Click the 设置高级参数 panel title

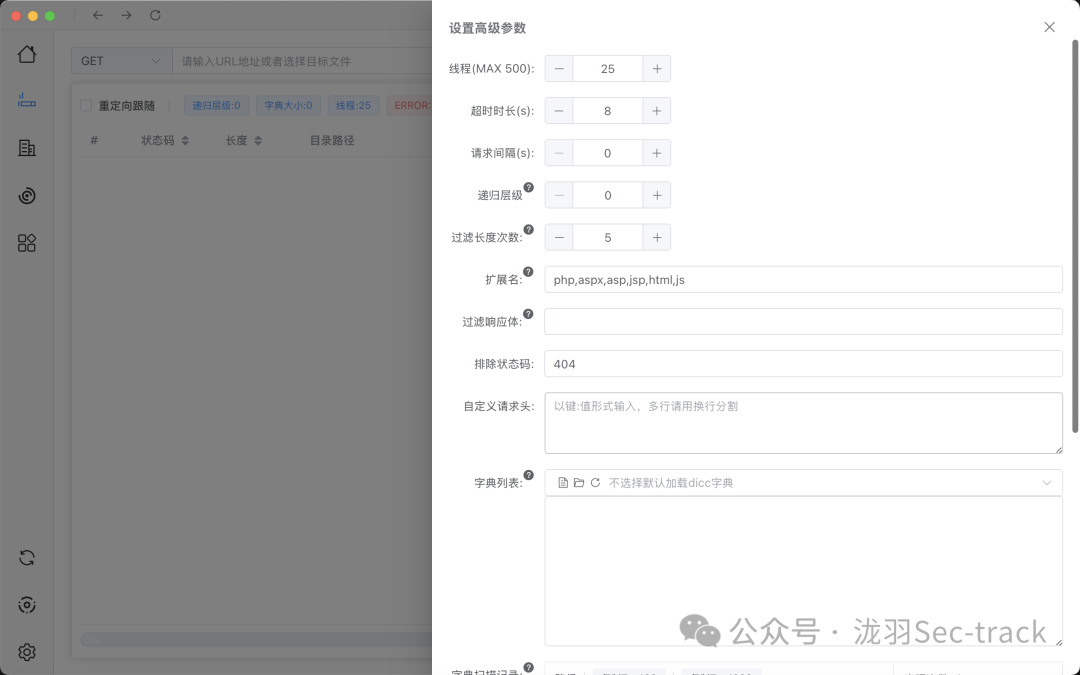pyautogui.click(x=488, y=28)
